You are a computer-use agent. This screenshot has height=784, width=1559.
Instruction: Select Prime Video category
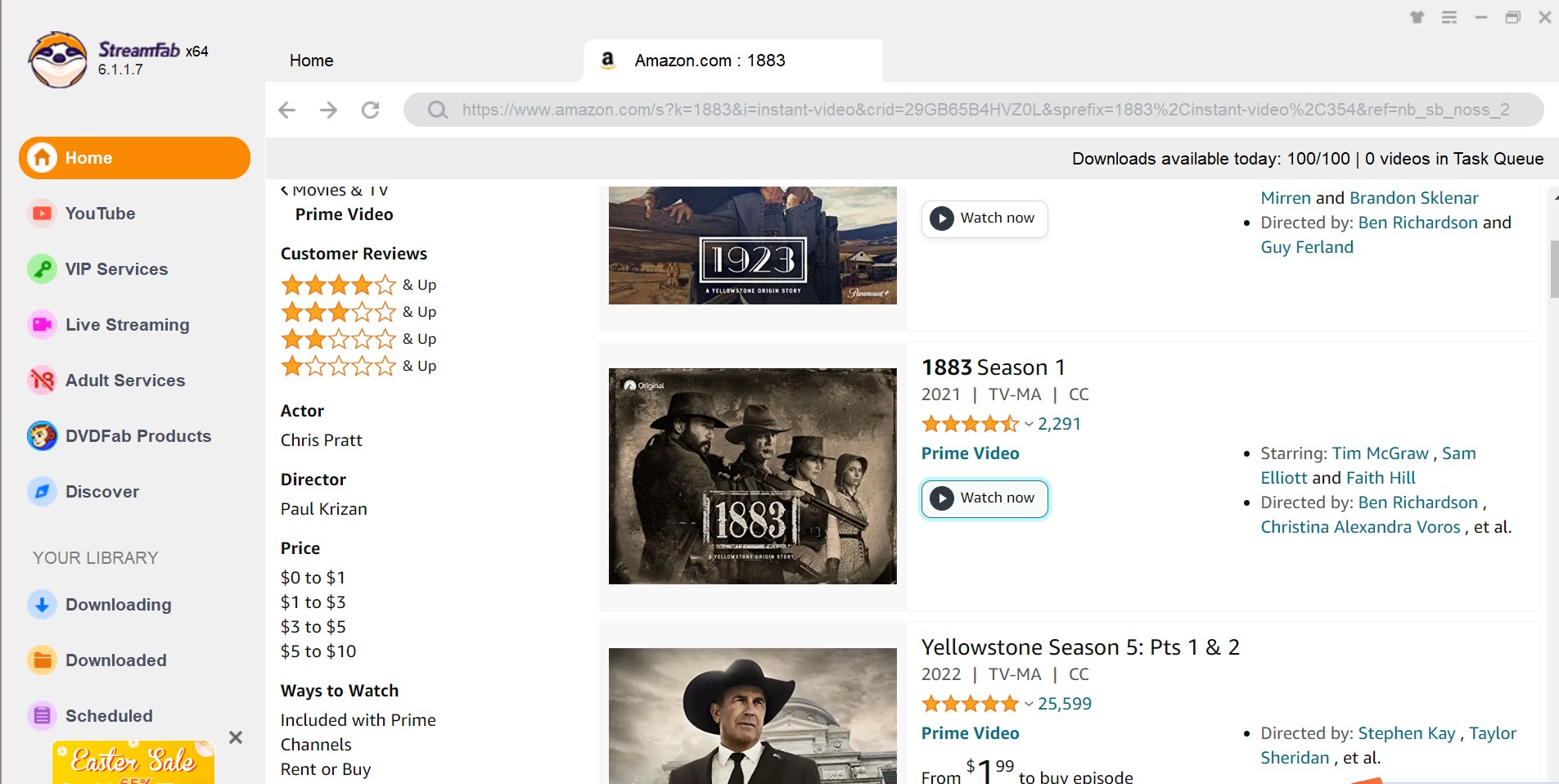coord(344,214)
